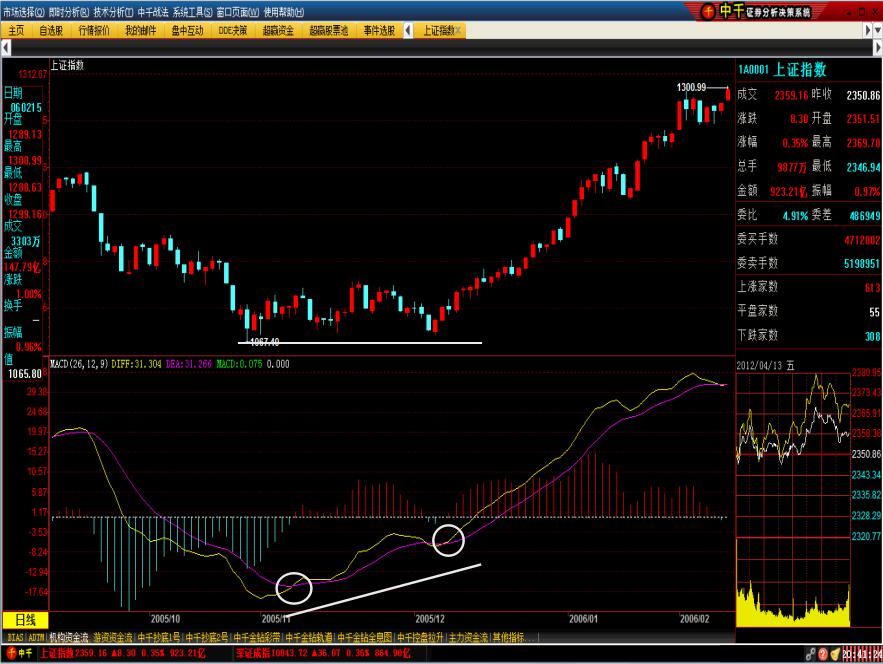Switch to the 超赢资金 tab
This screenshot has height=664, width=883.
coord(279,31)
